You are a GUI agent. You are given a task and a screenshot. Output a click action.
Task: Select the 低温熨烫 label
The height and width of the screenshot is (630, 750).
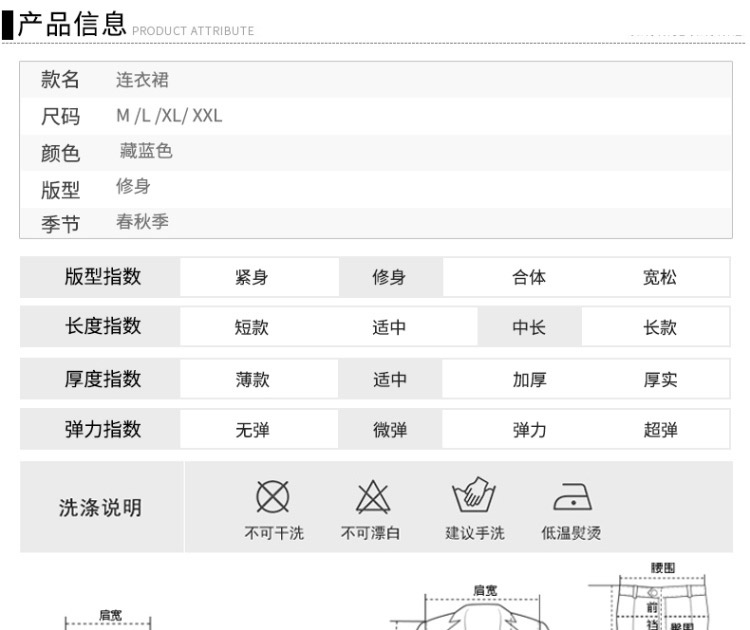coord(571,533)
